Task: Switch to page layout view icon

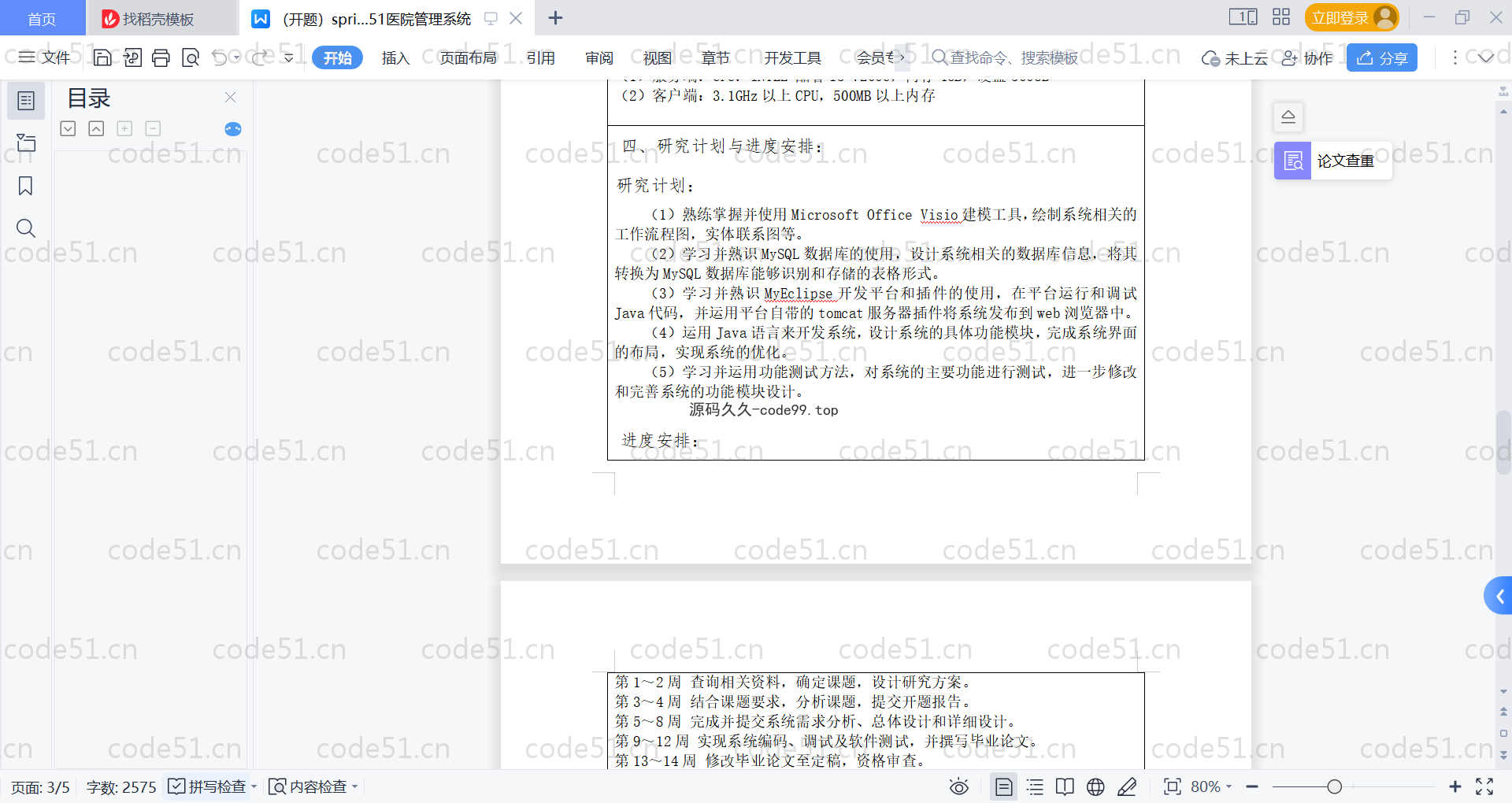Action: (x=1003, y=786)
